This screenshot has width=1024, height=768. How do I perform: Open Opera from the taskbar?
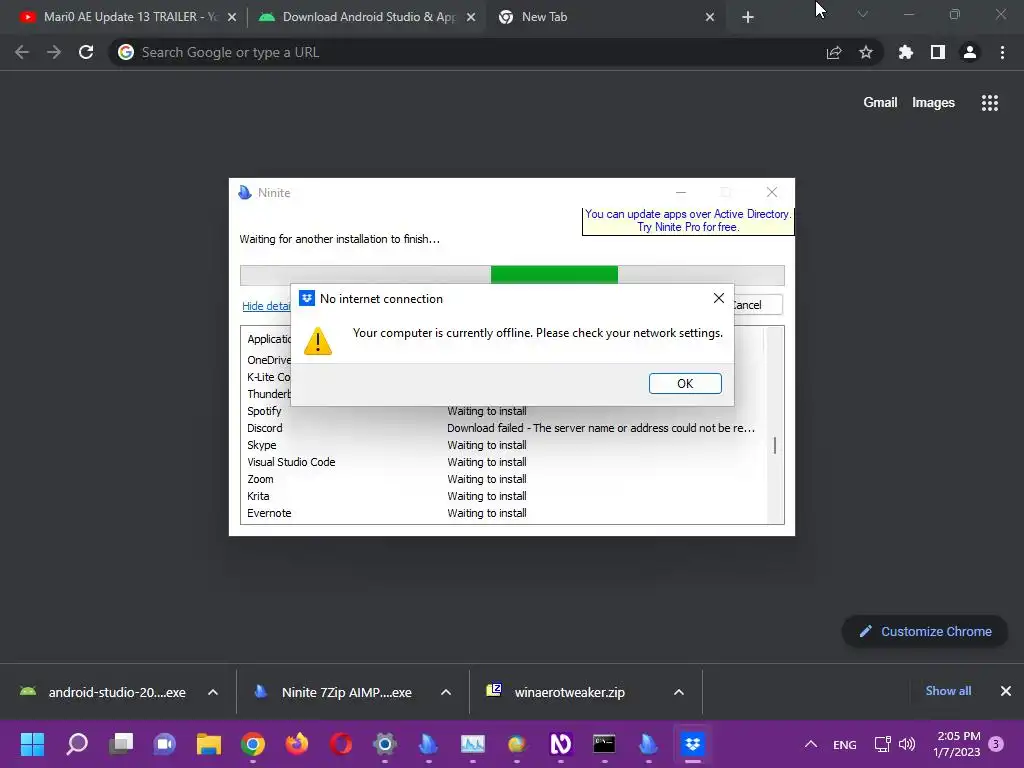340,743
